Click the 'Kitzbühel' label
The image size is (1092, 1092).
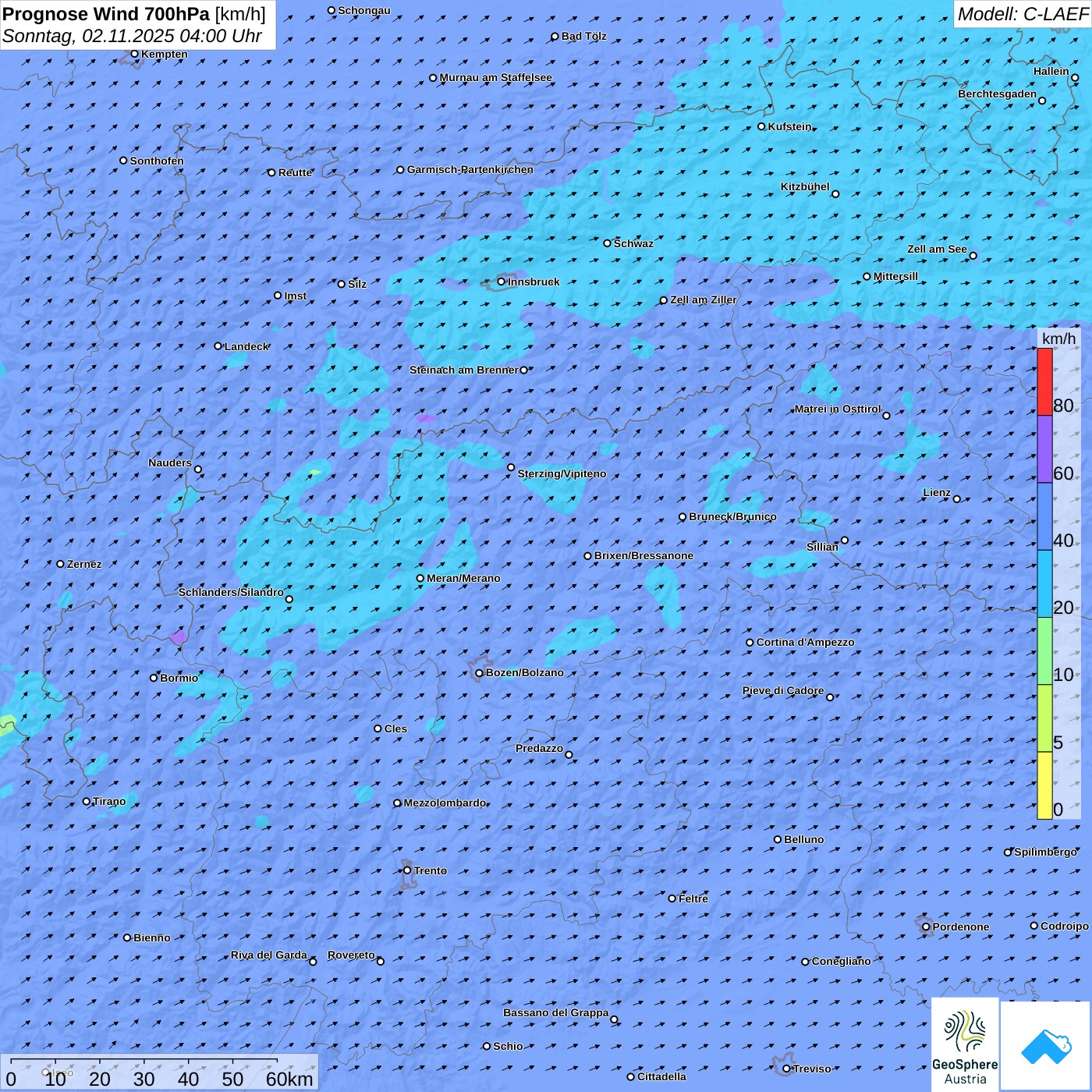[805, 186]
